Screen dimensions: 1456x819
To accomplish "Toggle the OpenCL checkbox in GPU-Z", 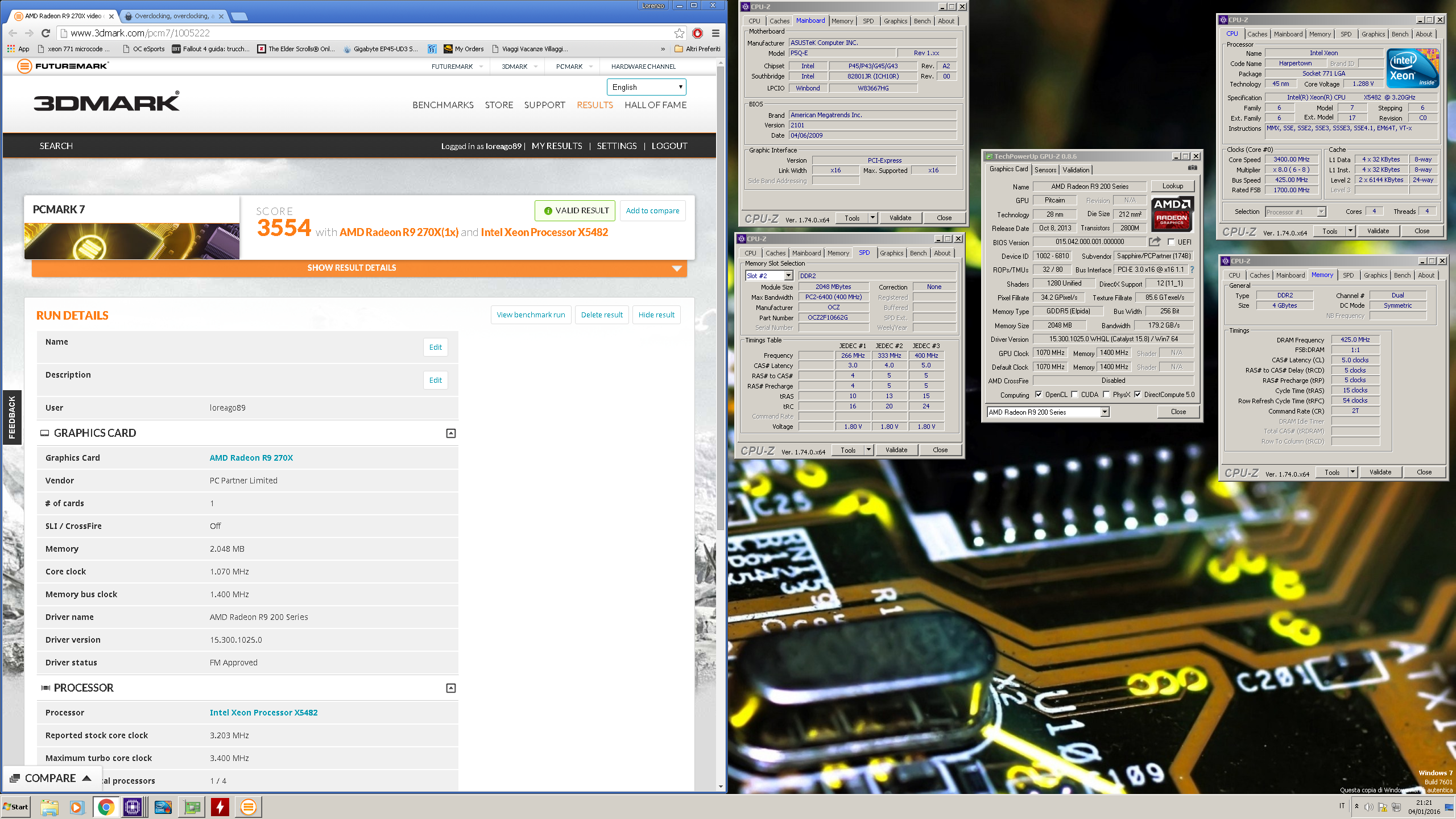I will (x=1039, y=394).
